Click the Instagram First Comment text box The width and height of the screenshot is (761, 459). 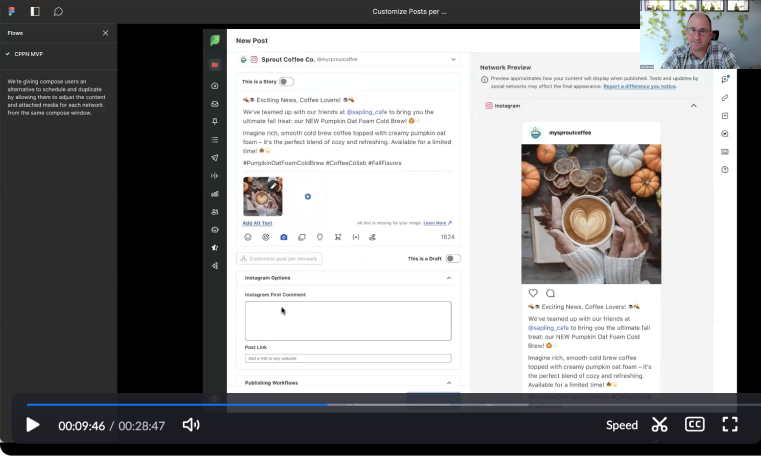(347, 321)
